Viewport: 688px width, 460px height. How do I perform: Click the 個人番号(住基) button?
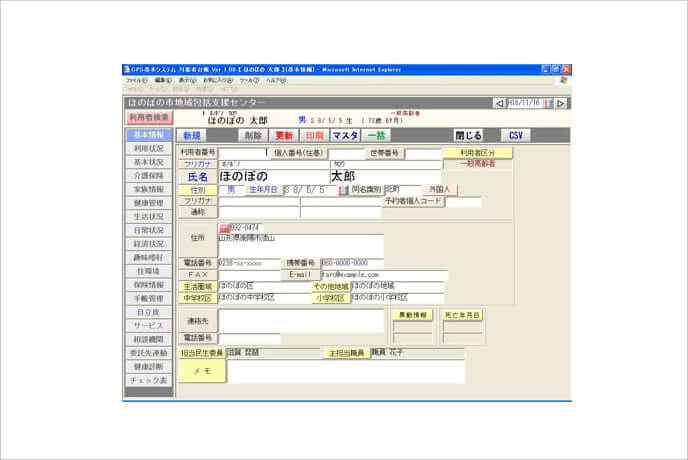click(x=299, y=153)
